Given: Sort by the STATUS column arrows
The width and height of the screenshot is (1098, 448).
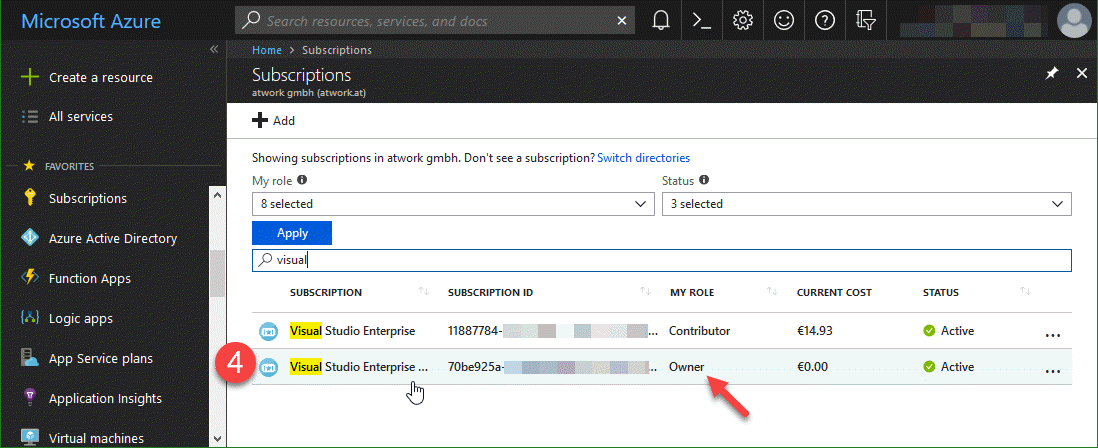Looking at the screenshot, I should click(1025, 291).
